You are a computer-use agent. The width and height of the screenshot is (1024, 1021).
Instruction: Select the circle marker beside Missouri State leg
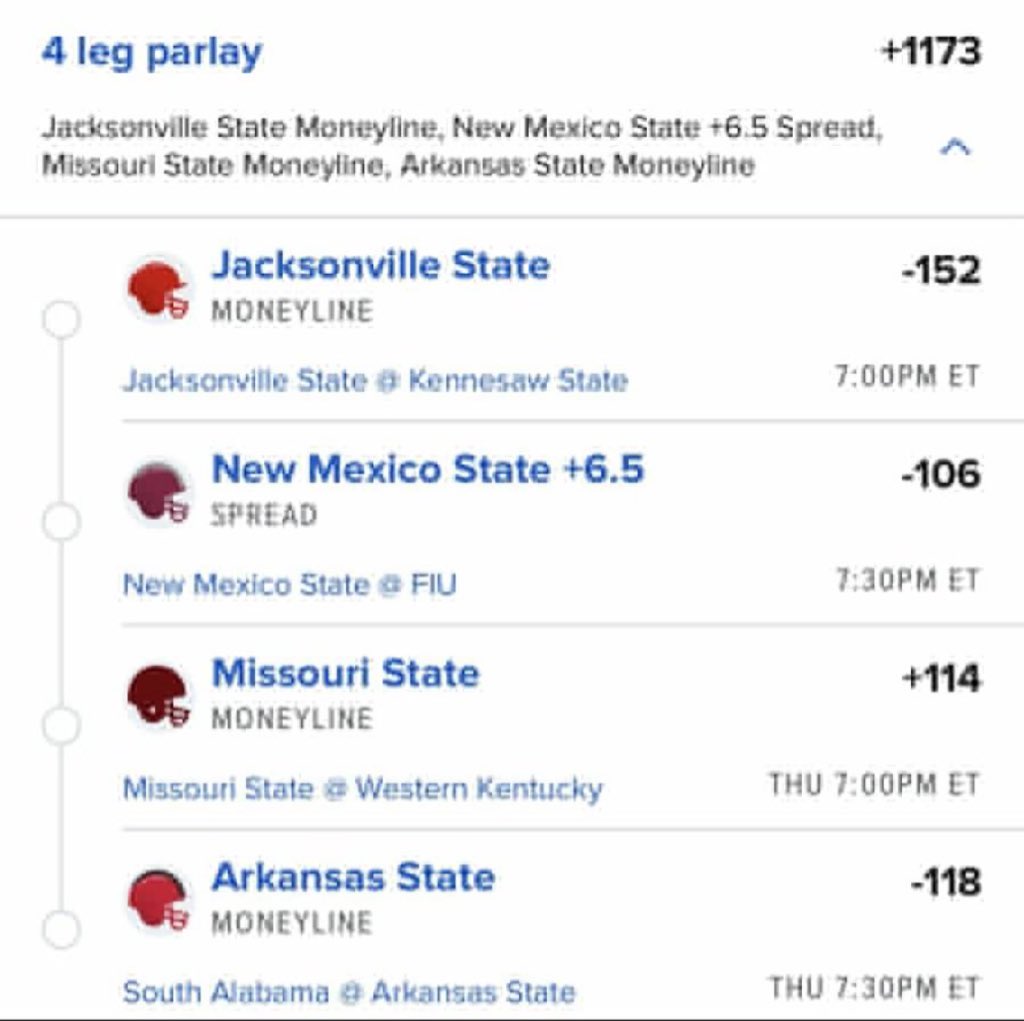tap(61, 726)
